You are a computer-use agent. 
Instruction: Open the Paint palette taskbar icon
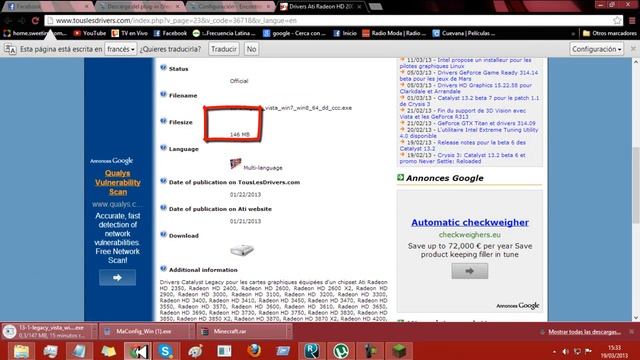[x=195, y=351]
